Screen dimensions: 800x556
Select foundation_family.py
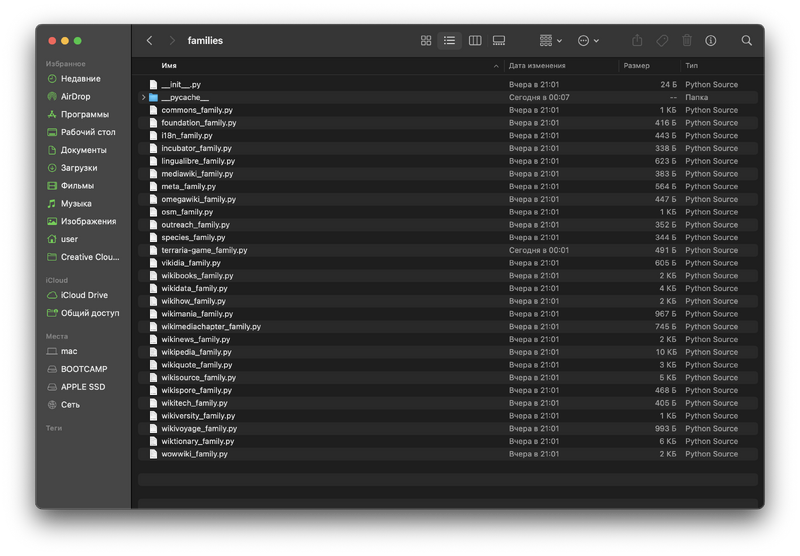448,123
